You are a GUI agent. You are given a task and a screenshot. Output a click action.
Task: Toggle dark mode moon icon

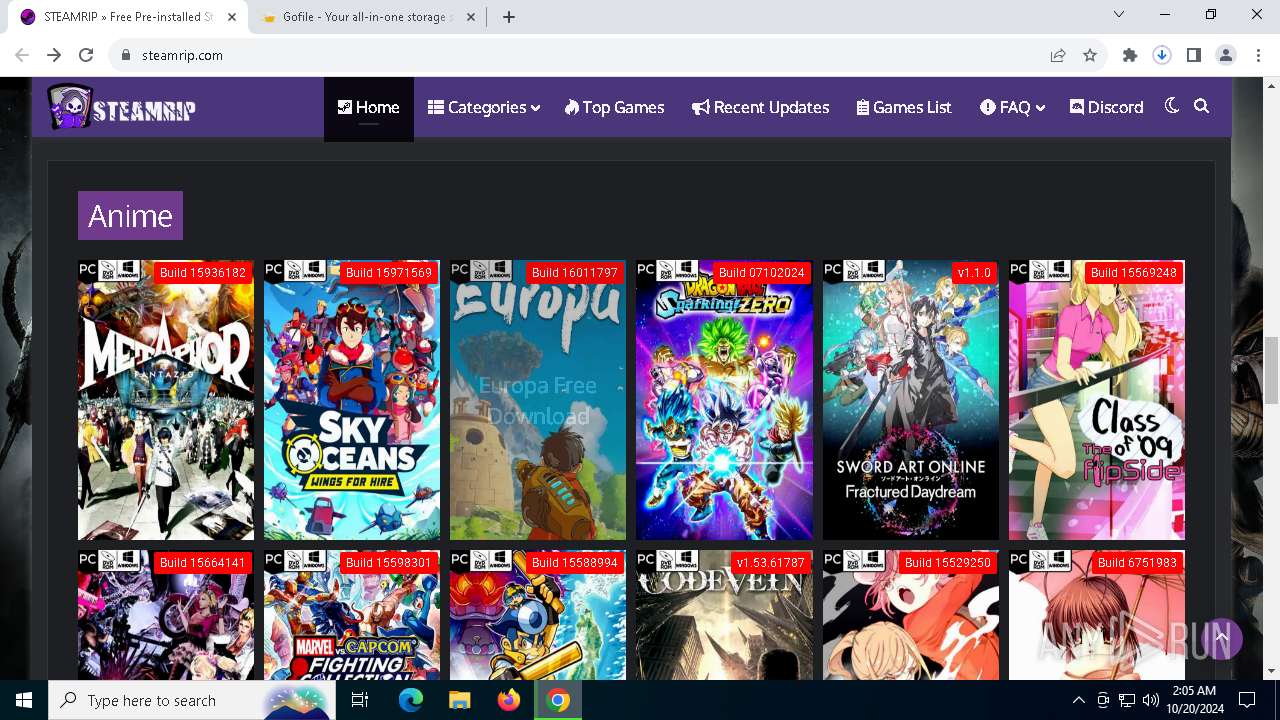[1172, 106]
